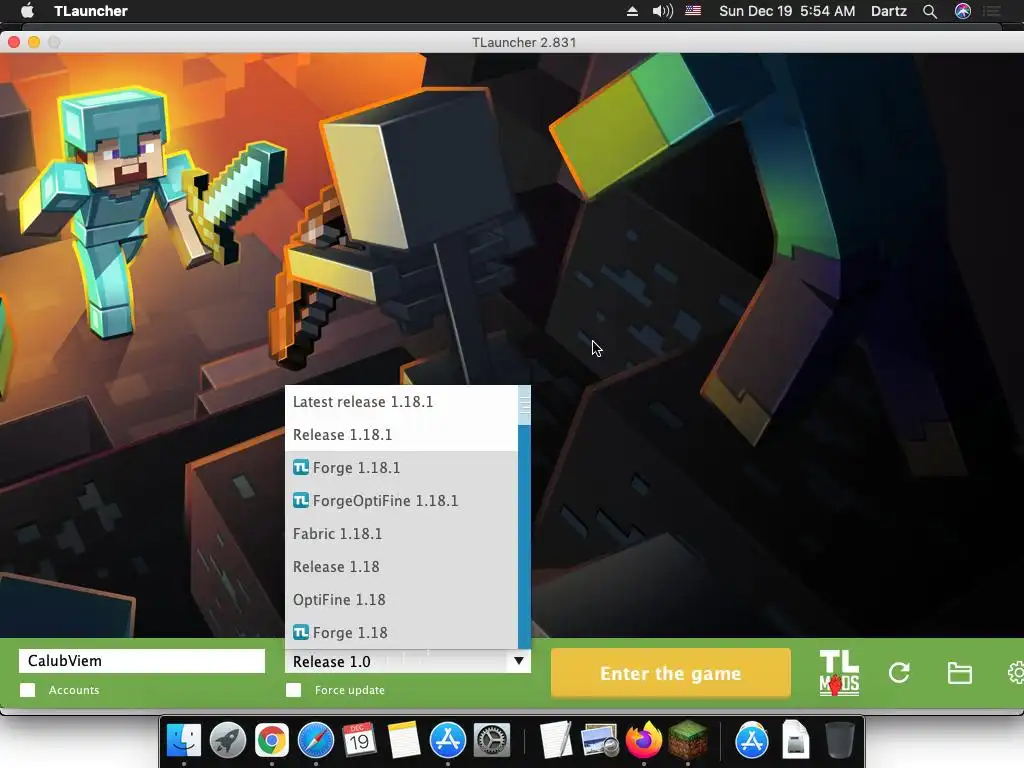Open the game folder icon

tap(959, 673)
